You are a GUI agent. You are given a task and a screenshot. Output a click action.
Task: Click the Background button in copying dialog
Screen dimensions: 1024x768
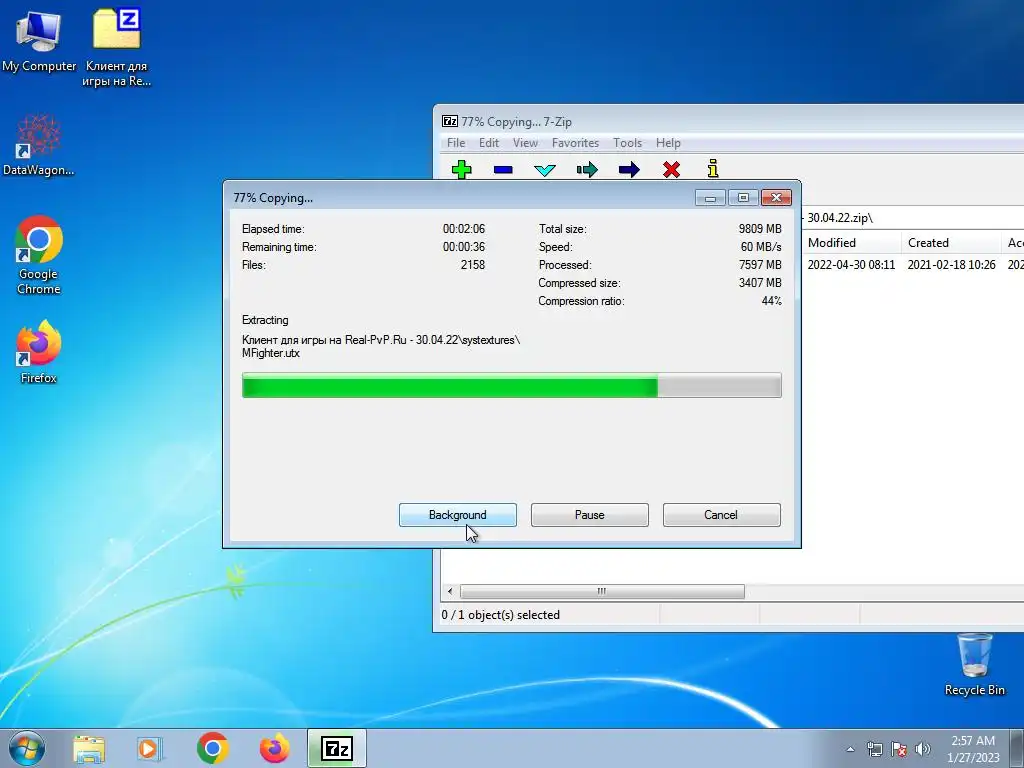[458, 515]
